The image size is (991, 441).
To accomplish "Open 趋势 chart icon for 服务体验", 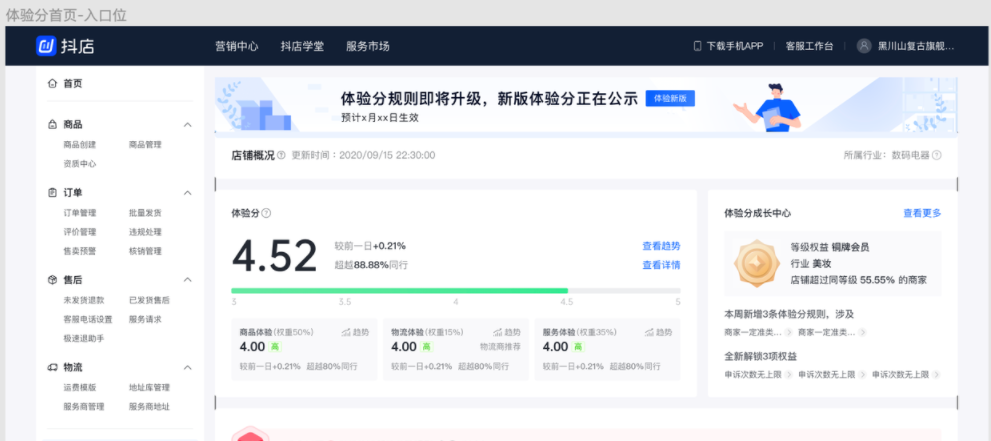I will click(x=649, y=332).
